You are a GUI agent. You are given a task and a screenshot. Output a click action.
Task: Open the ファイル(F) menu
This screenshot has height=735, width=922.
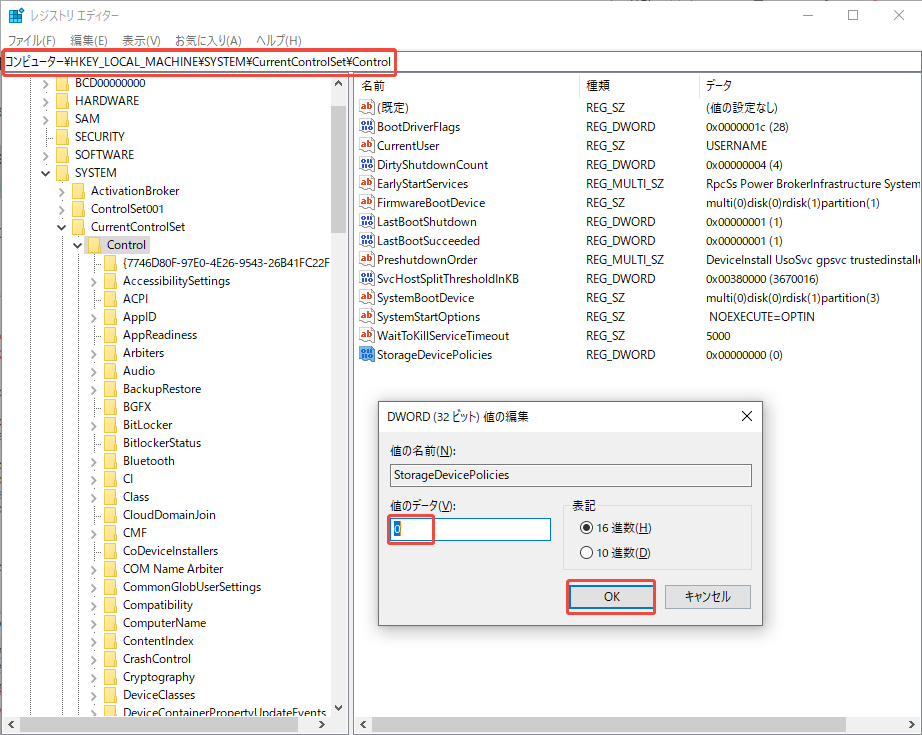31,41
